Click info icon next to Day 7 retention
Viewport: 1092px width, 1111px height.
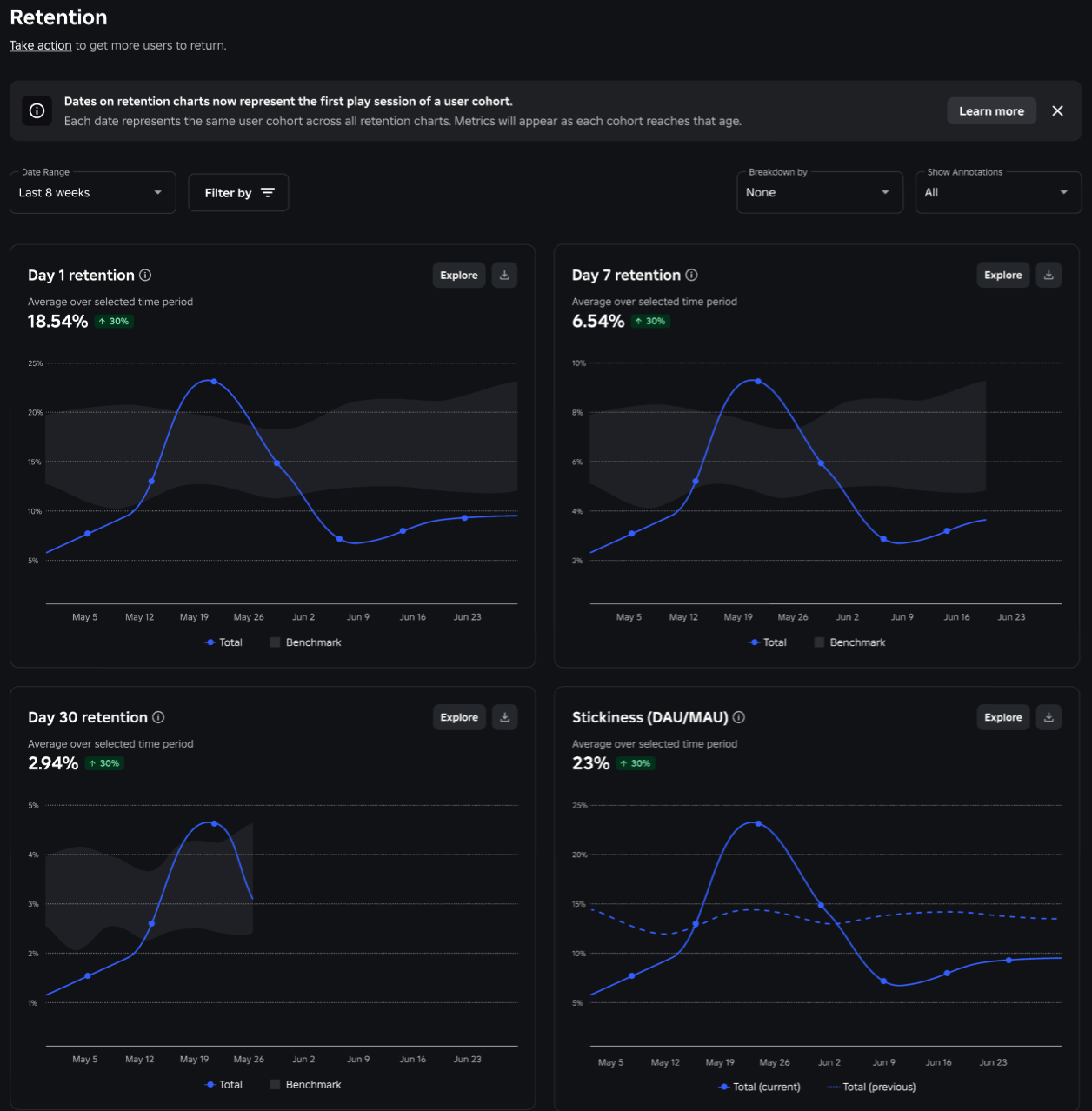click(691, 276)
